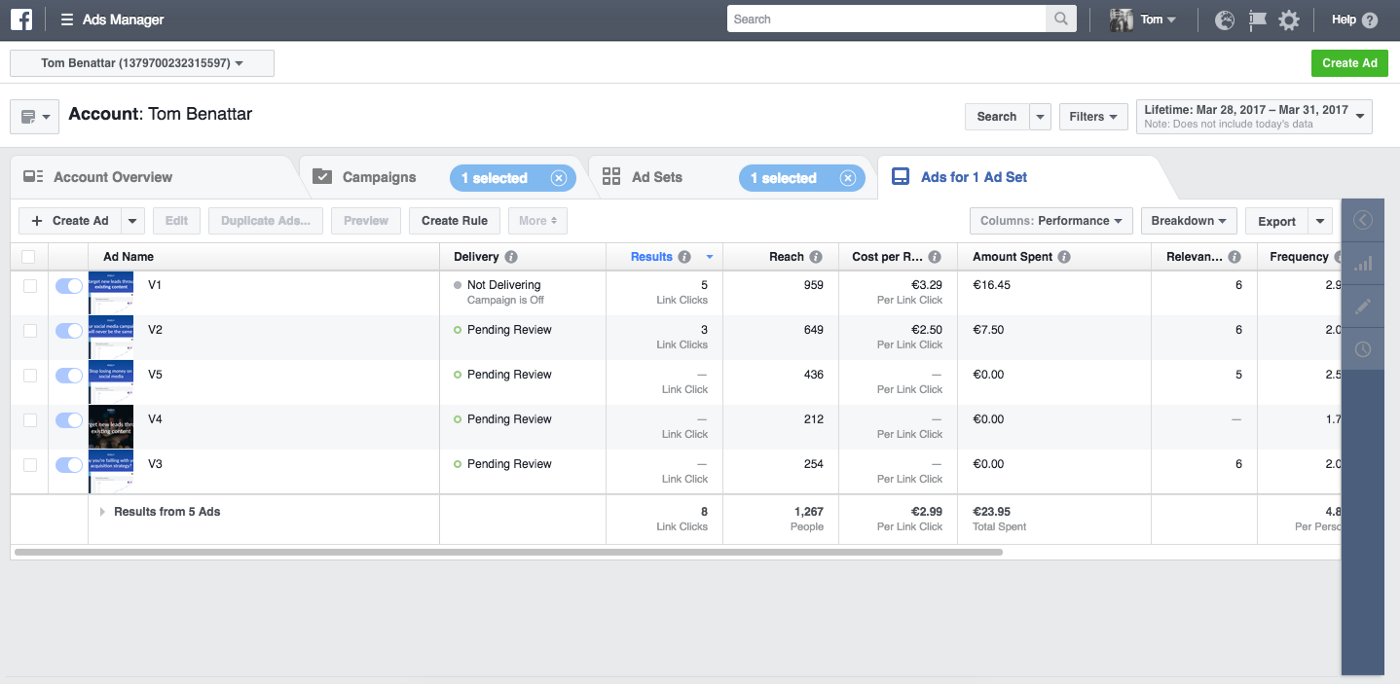Image resolution: width=1400 pixels, height=684 pixels.
Task: Open the Search options dropdown arrow
Action: click(x=1041, y=117)
